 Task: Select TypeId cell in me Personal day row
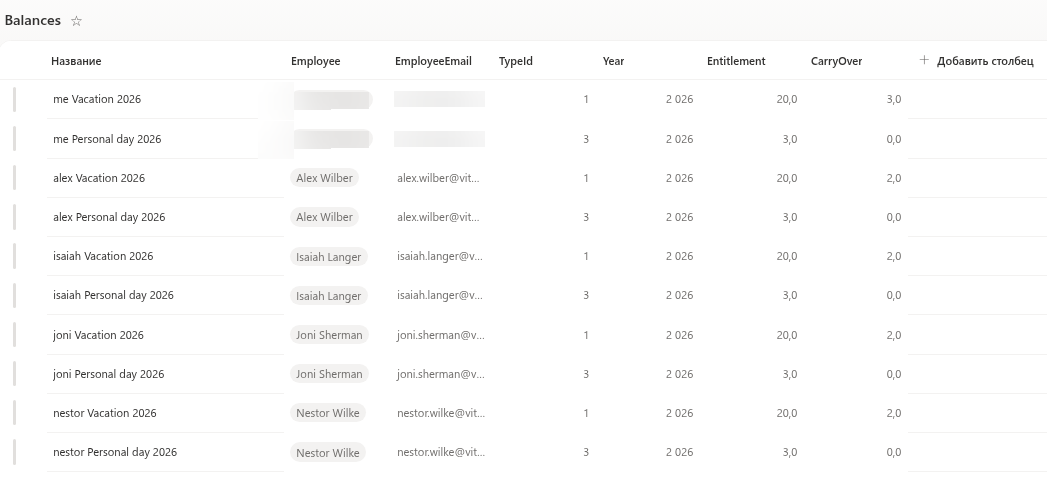click(586, 139)
